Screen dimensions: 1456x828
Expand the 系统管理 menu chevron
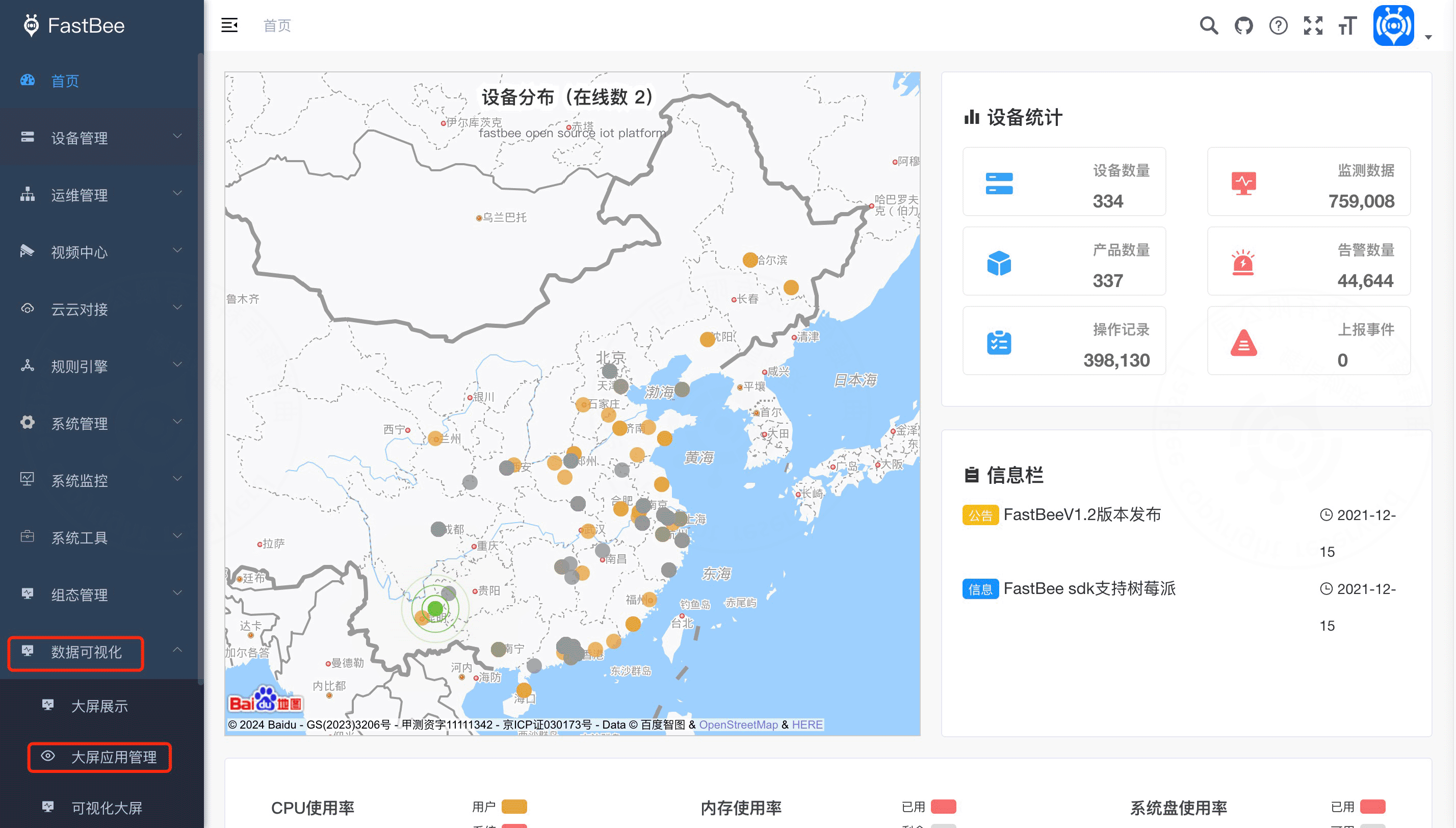[177, 421]
